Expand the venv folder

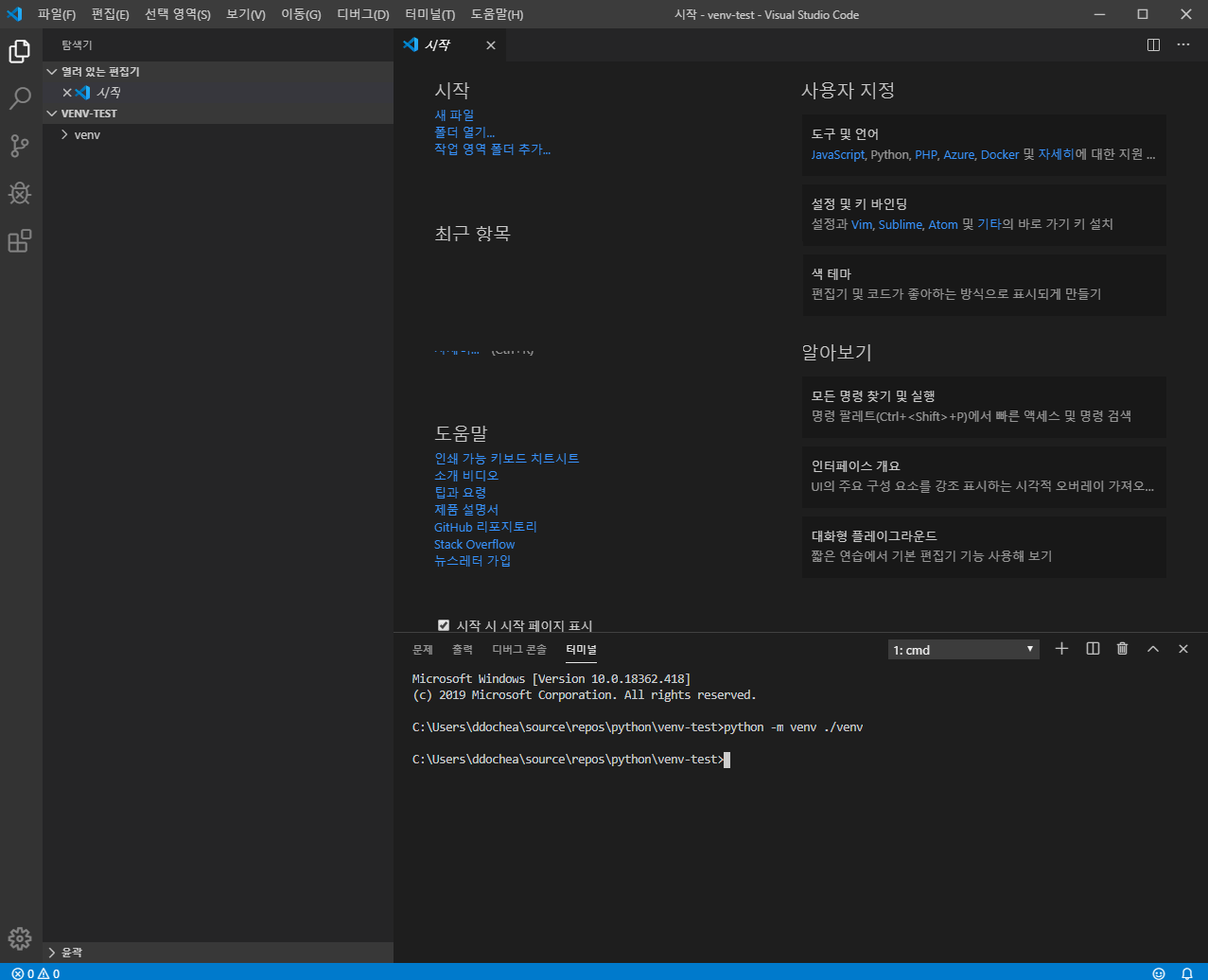pyautogui.click(x=219, y=134)
